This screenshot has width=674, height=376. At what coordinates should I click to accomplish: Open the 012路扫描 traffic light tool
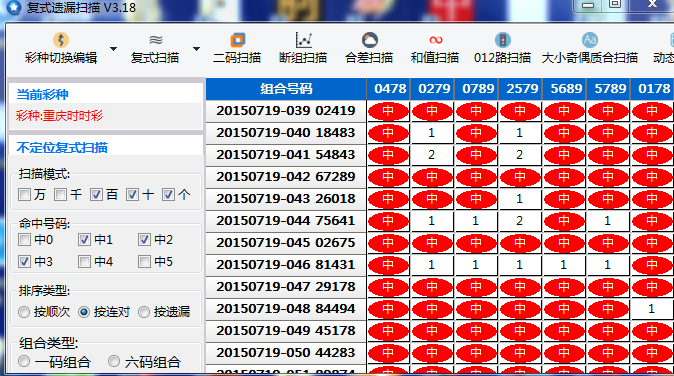pos(502,48)
